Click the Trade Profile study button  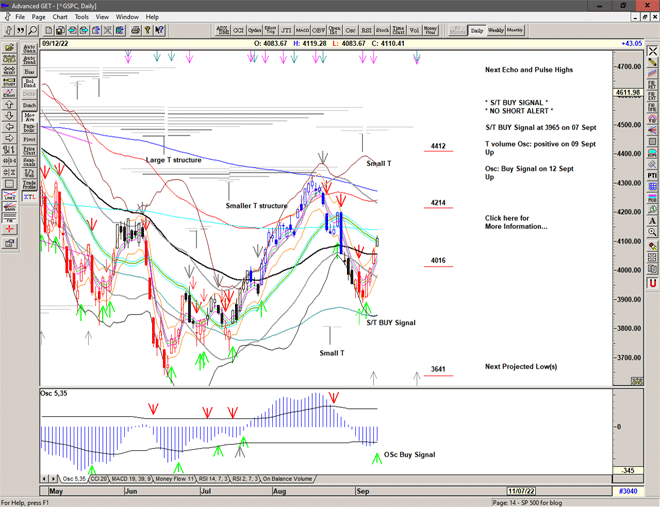pyautogui.click(x=29, y=184)
